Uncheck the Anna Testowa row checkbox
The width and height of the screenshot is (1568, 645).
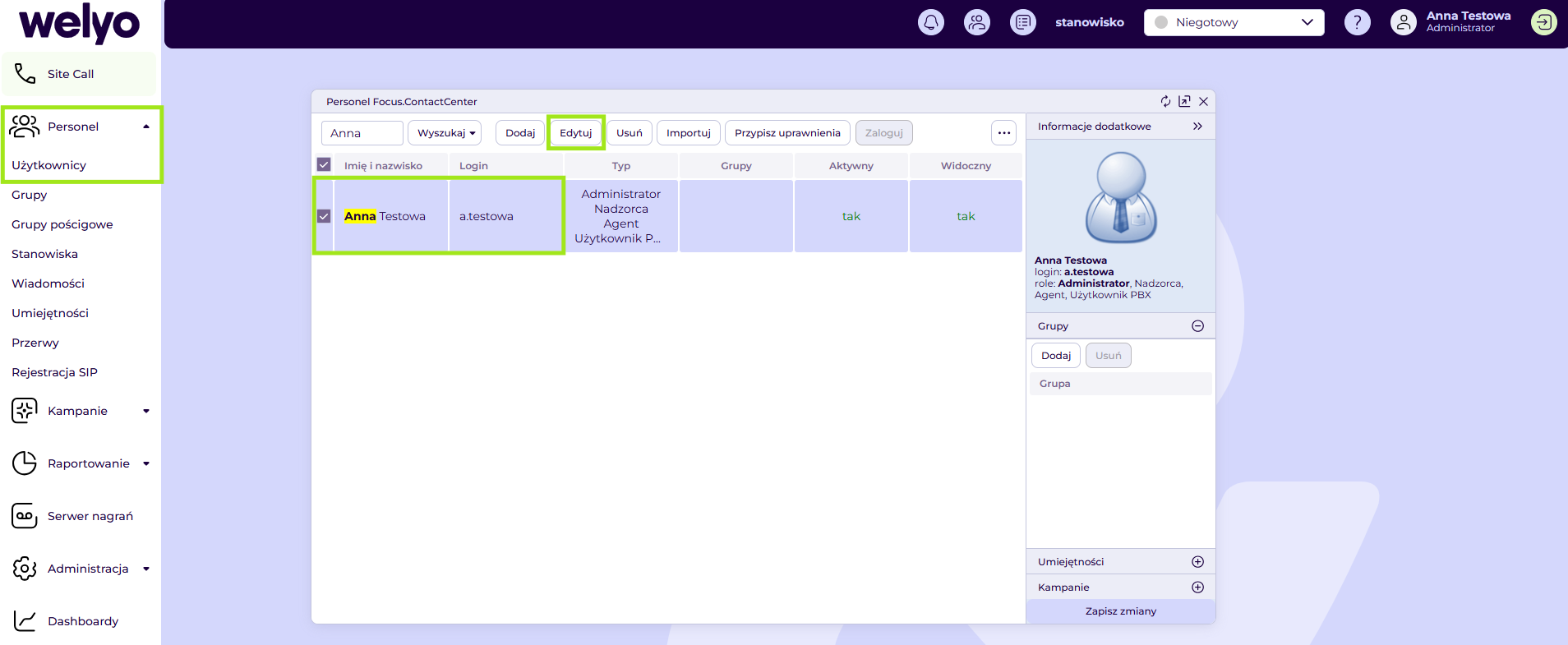pos(324,216)
